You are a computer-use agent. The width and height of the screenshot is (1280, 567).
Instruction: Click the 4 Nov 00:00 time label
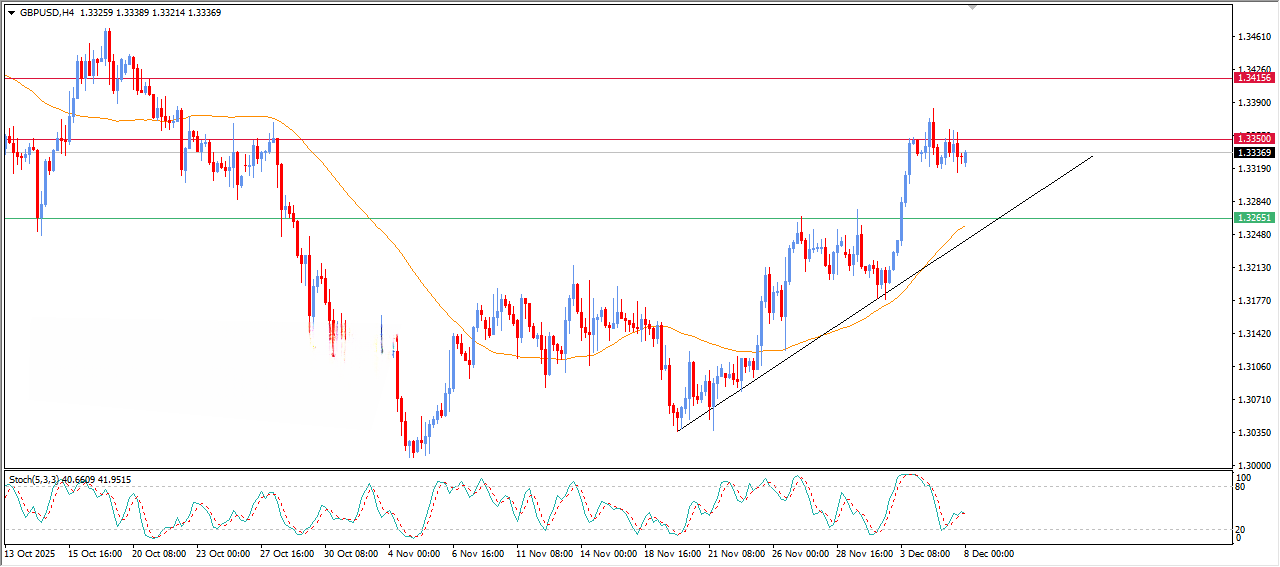point(413,553)
